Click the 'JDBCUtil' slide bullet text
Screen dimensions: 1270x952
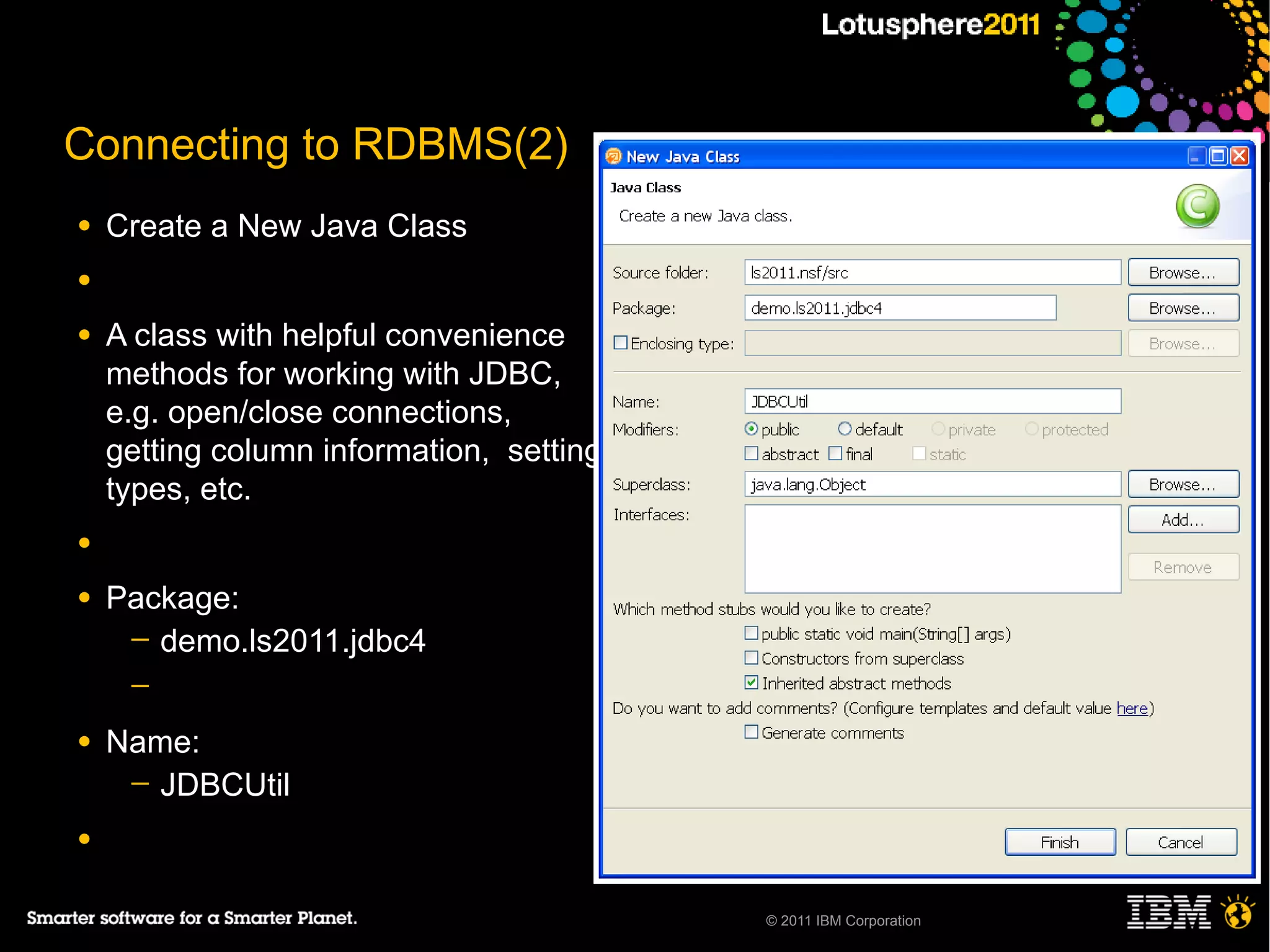click(224, 785)
